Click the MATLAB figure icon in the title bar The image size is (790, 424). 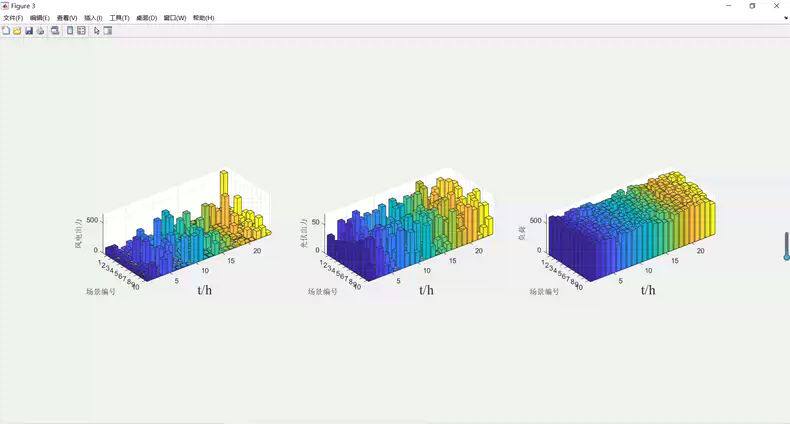pos(5,6)
